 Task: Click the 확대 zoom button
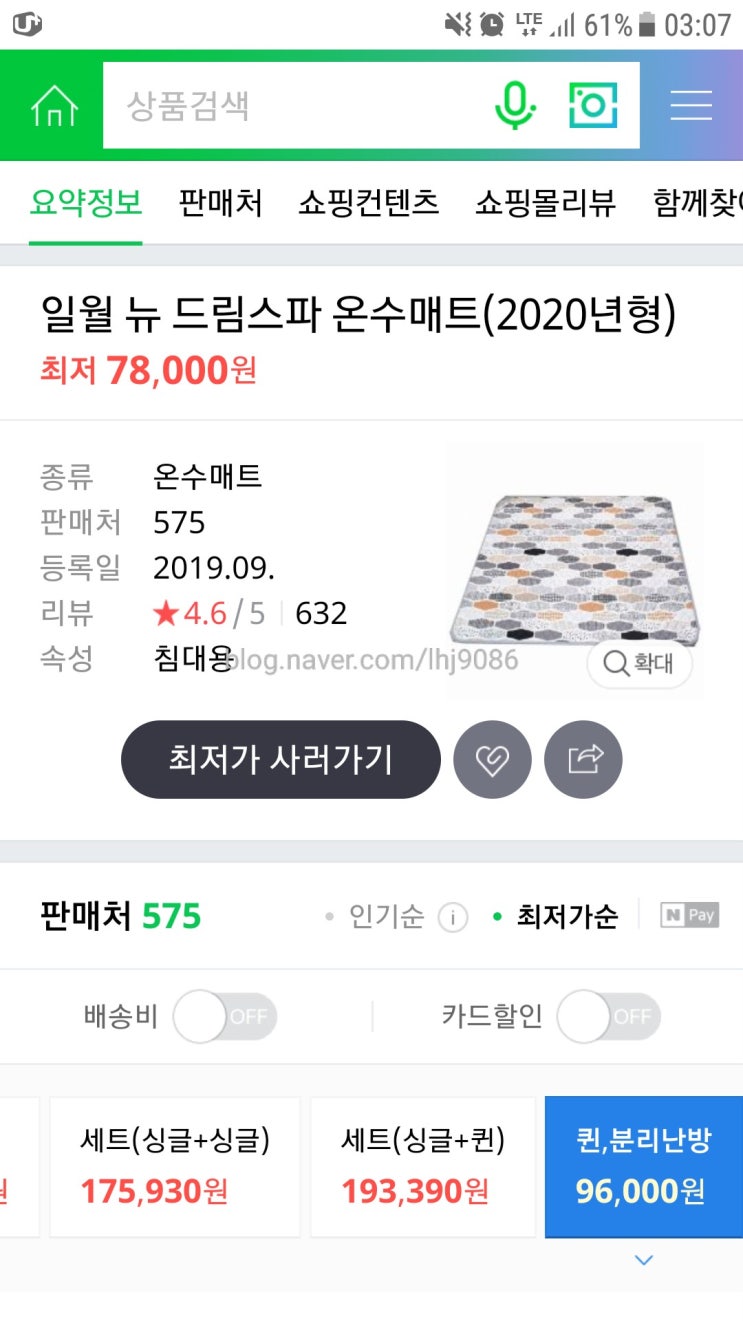pyautogui.click(x=639, y=663)
